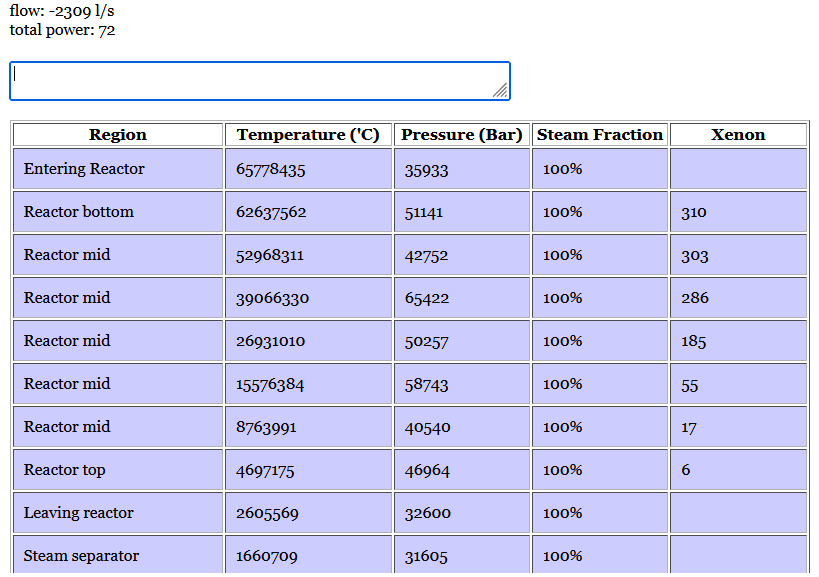Click temperature value 39066330

coord(272,298)
